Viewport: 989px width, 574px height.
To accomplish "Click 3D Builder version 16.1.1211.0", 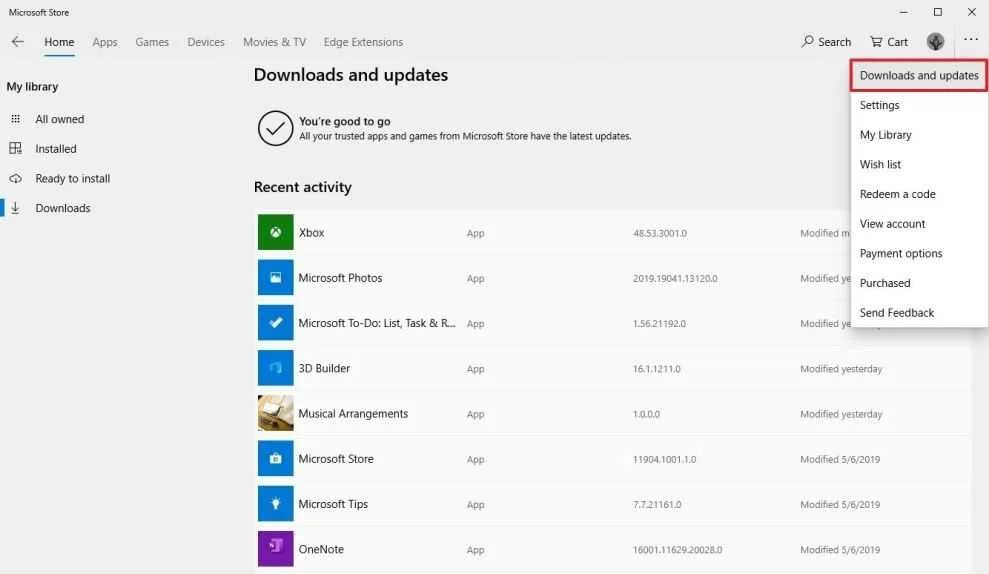I will coord(657,369).
